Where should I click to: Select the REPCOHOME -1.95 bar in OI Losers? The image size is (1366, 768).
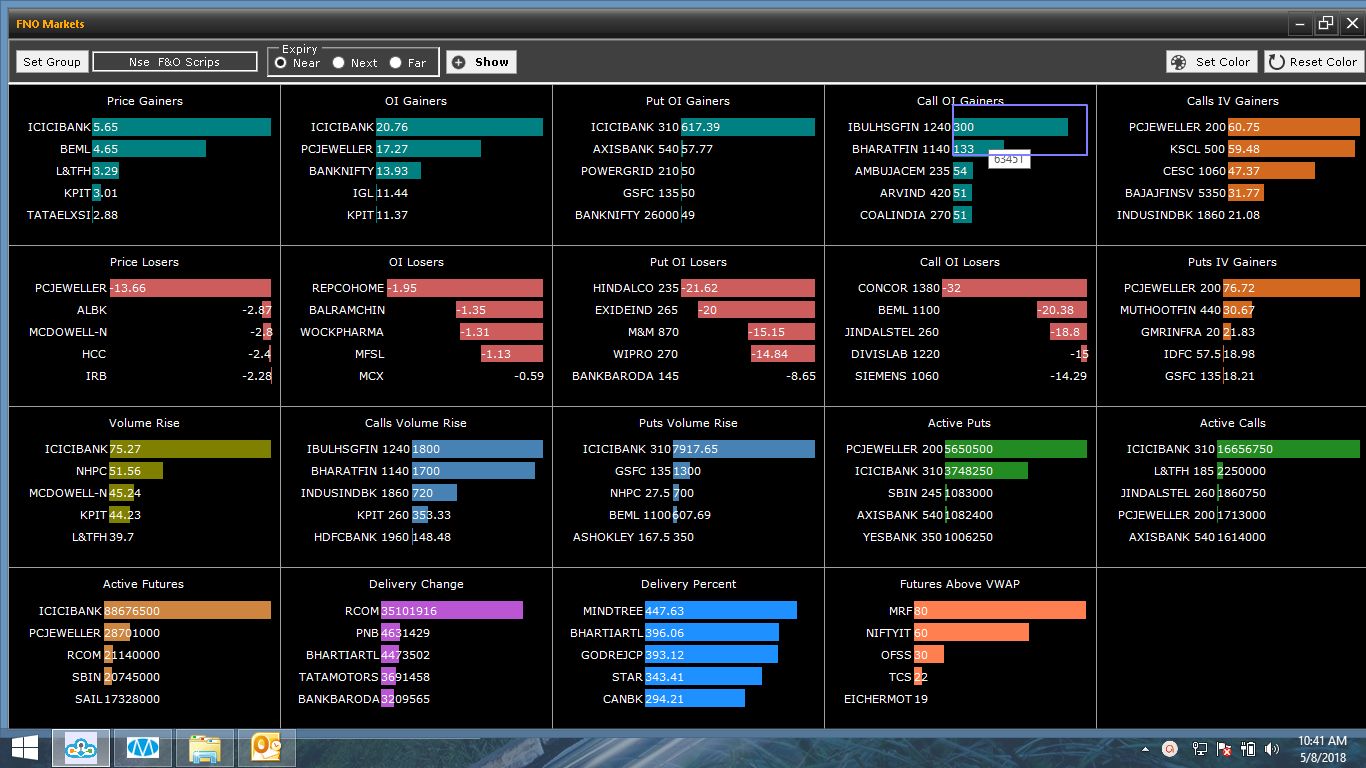tap(464, 288)
